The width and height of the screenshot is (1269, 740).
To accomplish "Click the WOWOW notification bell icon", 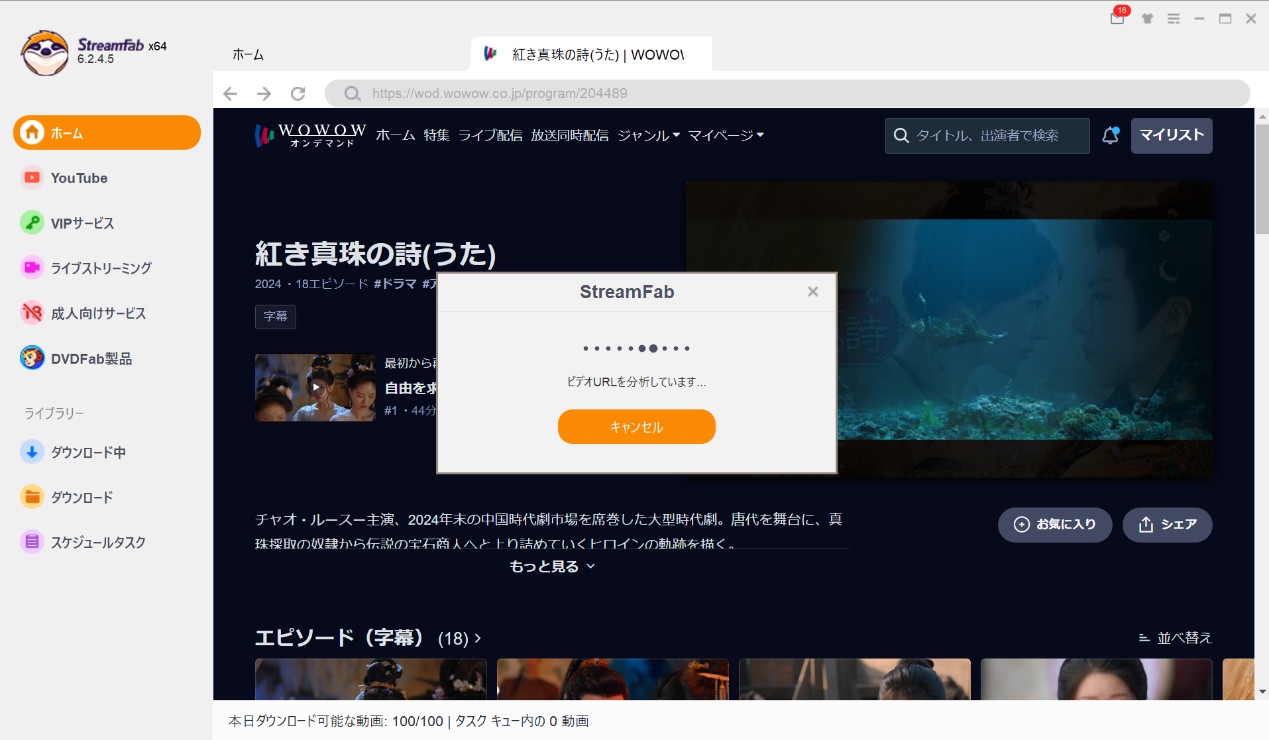I will click(1110, 135).
